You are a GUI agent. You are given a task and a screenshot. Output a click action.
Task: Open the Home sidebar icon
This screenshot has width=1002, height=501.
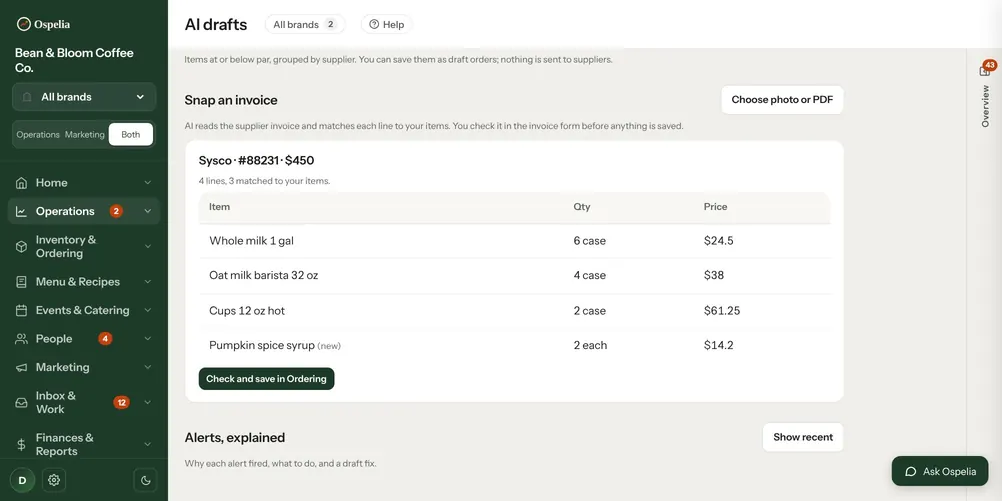21,183
